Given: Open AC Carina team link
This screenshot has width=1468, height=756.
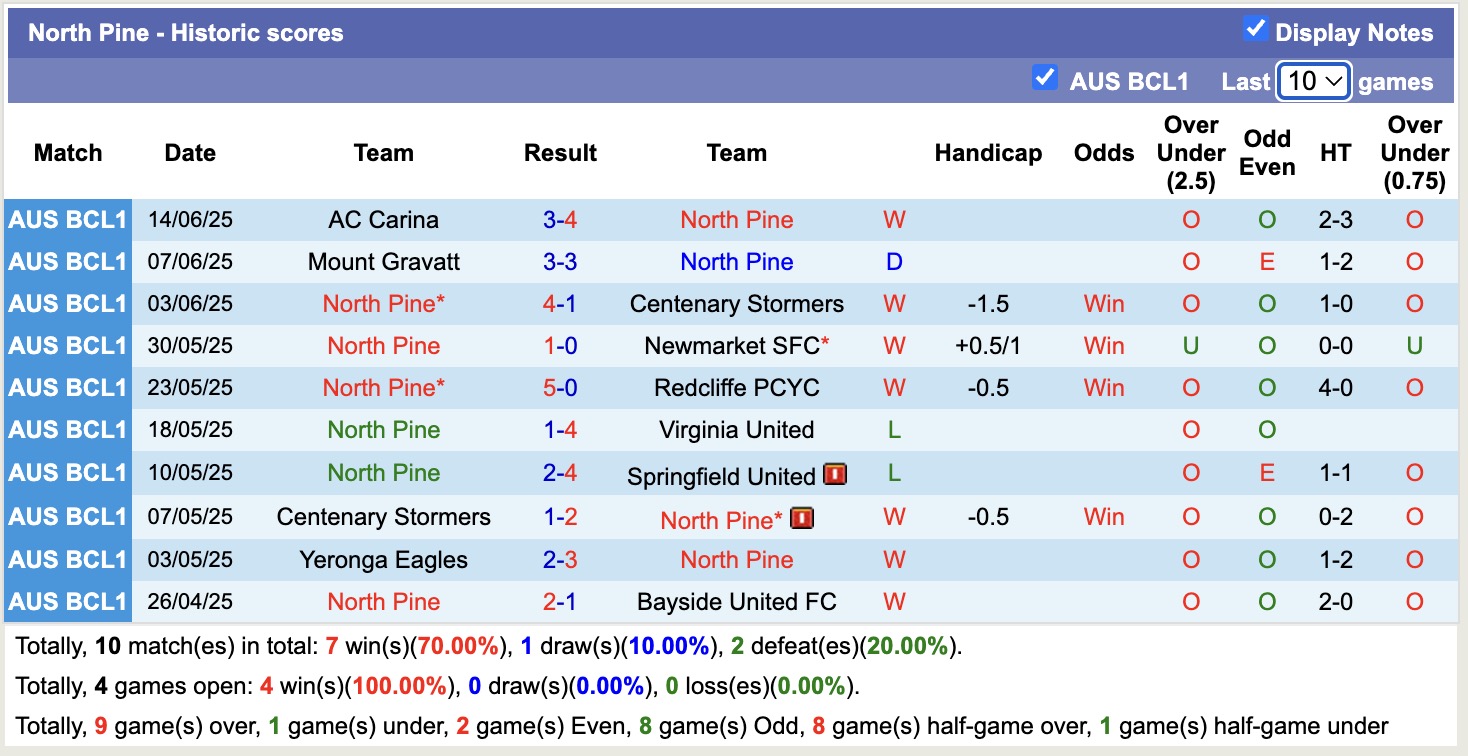Looking at the screenshot, I should (x=383, y=220).
